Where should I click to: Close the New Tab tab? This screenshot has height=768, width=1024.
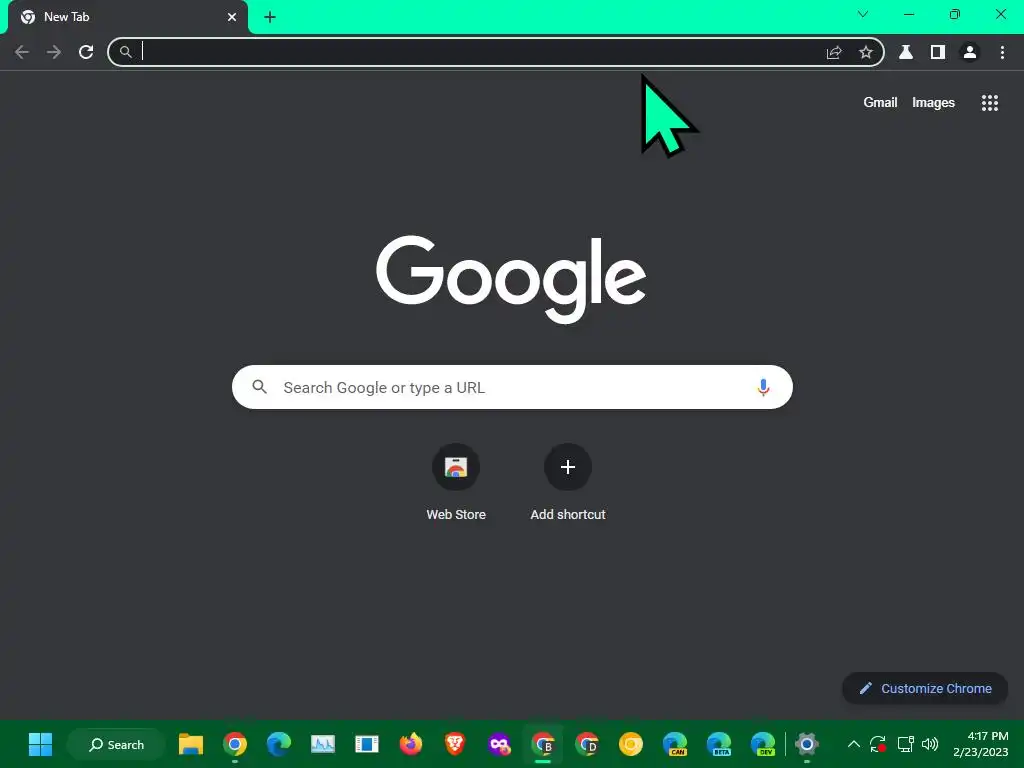coord(232,17)
